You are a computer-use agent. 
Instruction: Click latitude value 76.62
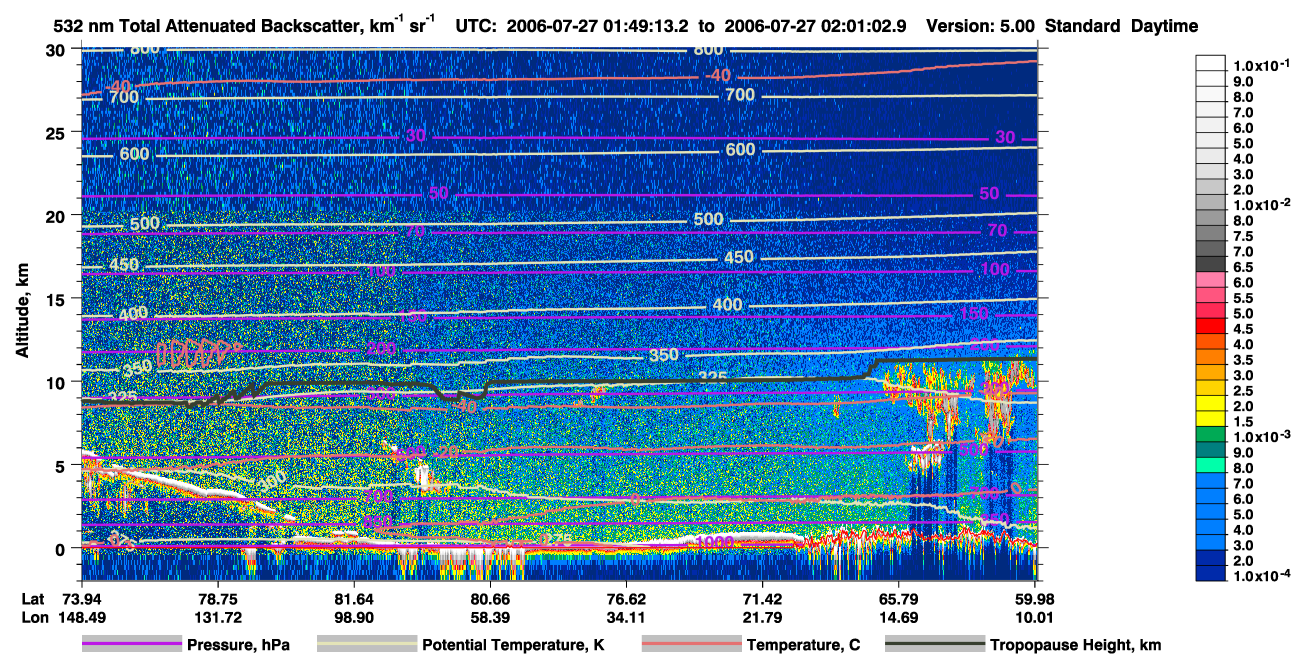point(626,599)
